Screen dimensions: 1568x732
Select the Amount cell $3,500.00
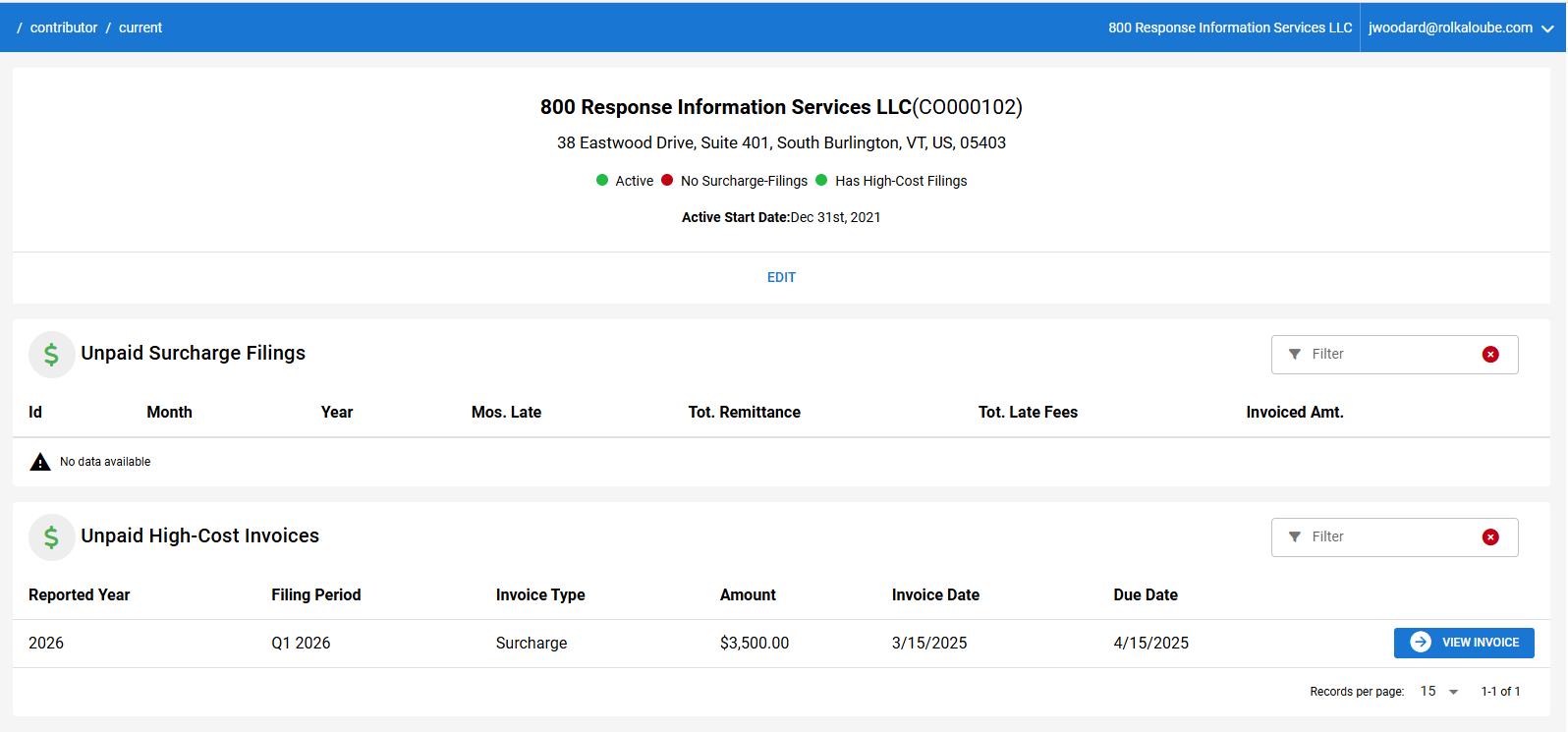pos(755,644)
